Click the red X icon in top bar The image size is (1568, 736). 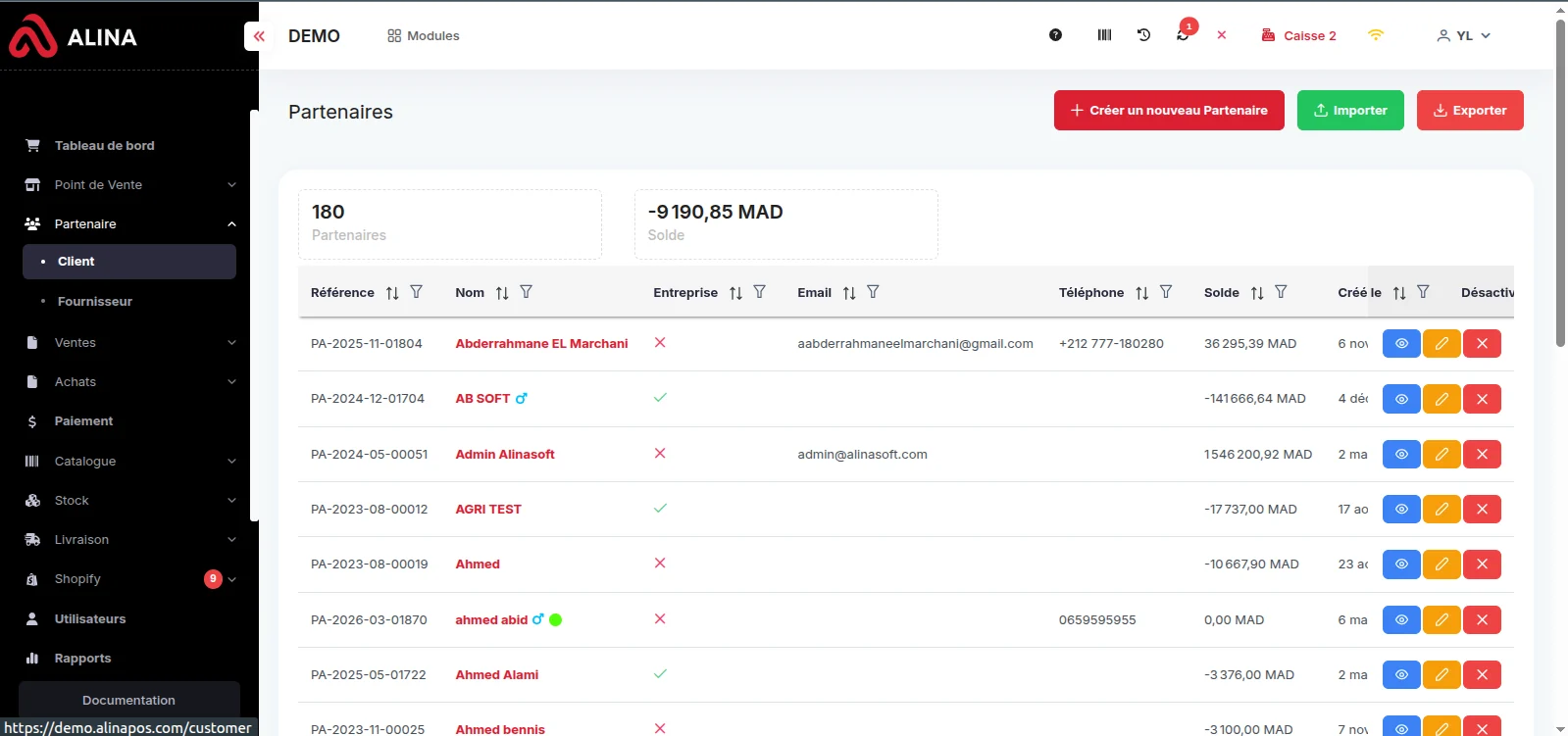[x=1222, y=35]
